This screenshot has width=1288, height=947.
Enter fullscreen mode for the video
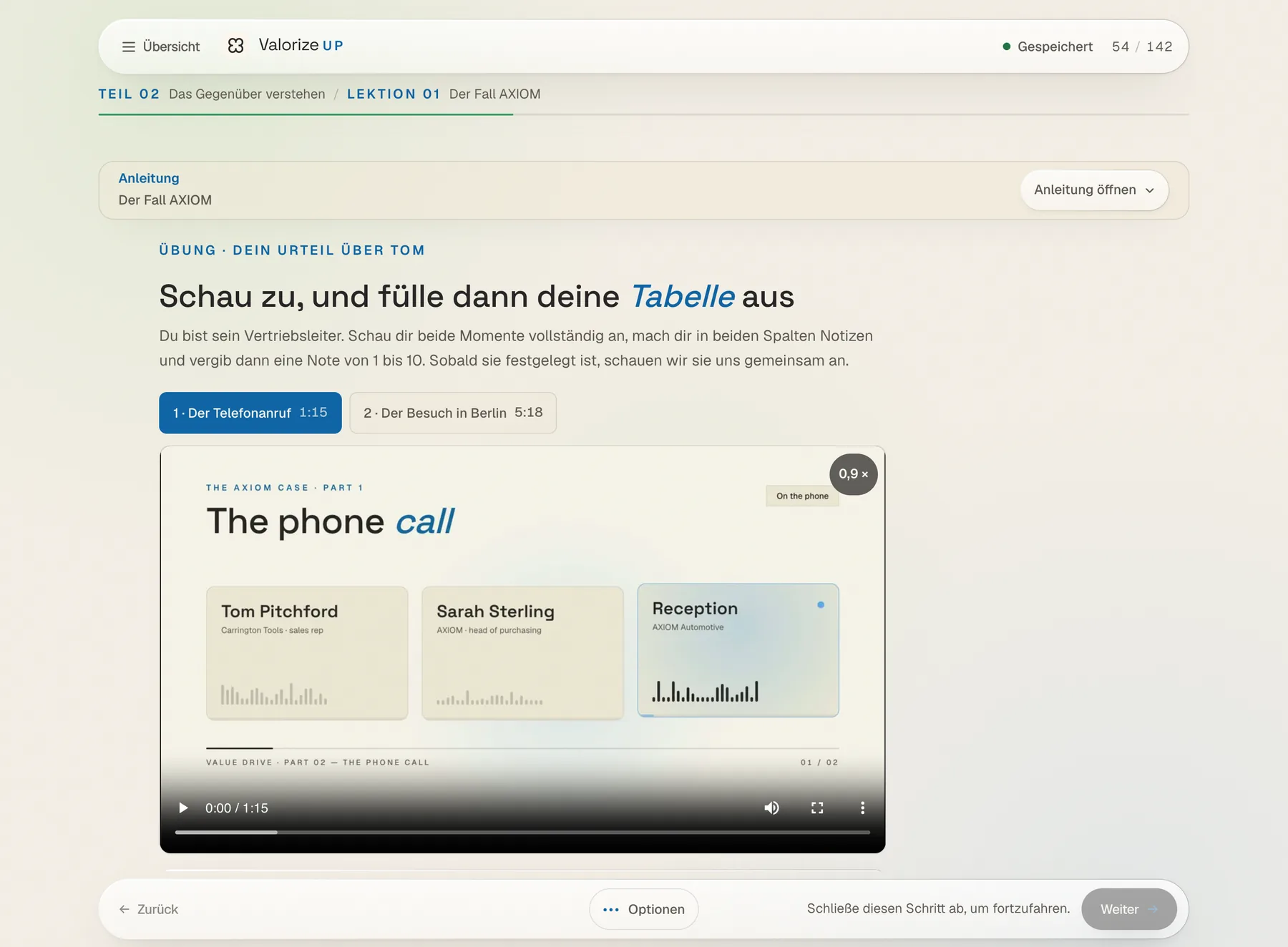click(817, 808)
